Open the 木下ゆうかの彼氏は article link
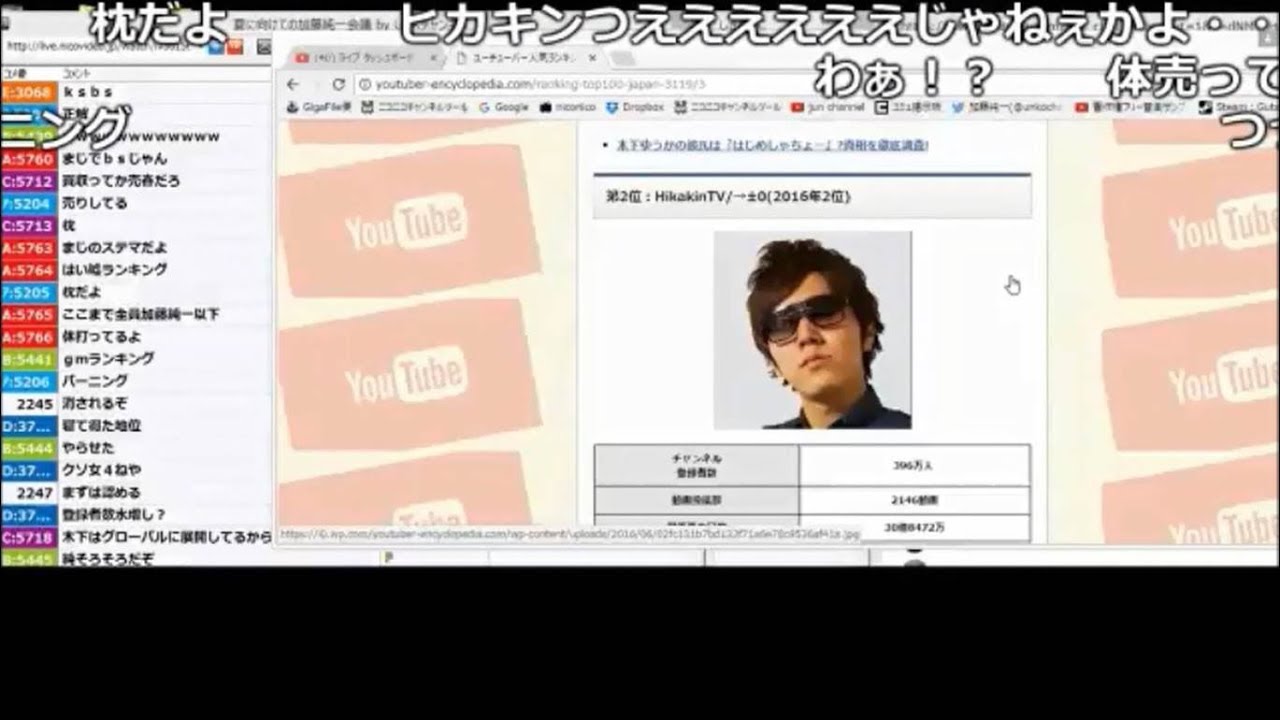Viewport: 1280px width, 720px height. click(x=772, y=145)
